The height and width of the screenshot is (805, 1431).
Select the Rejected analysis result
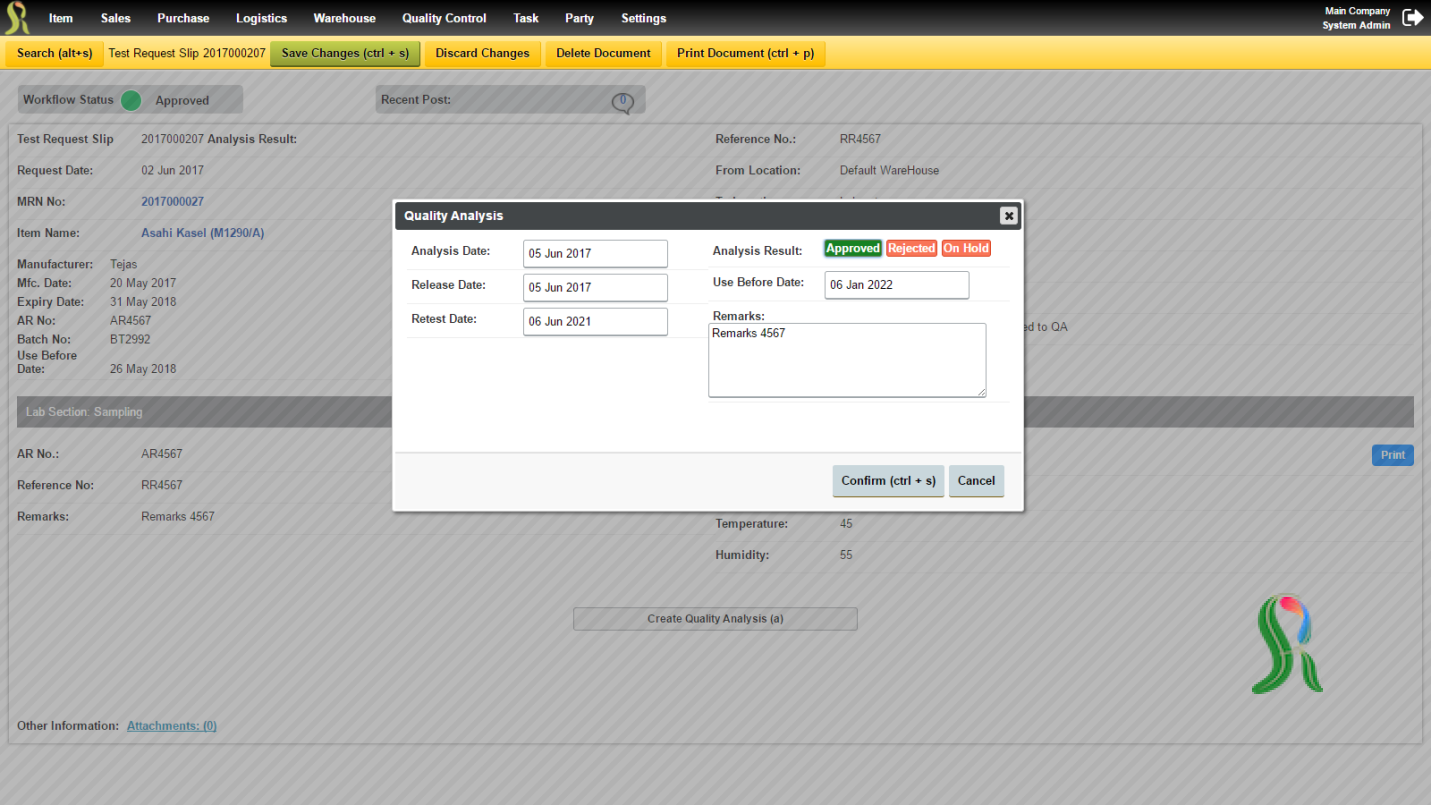coord(911,249)
